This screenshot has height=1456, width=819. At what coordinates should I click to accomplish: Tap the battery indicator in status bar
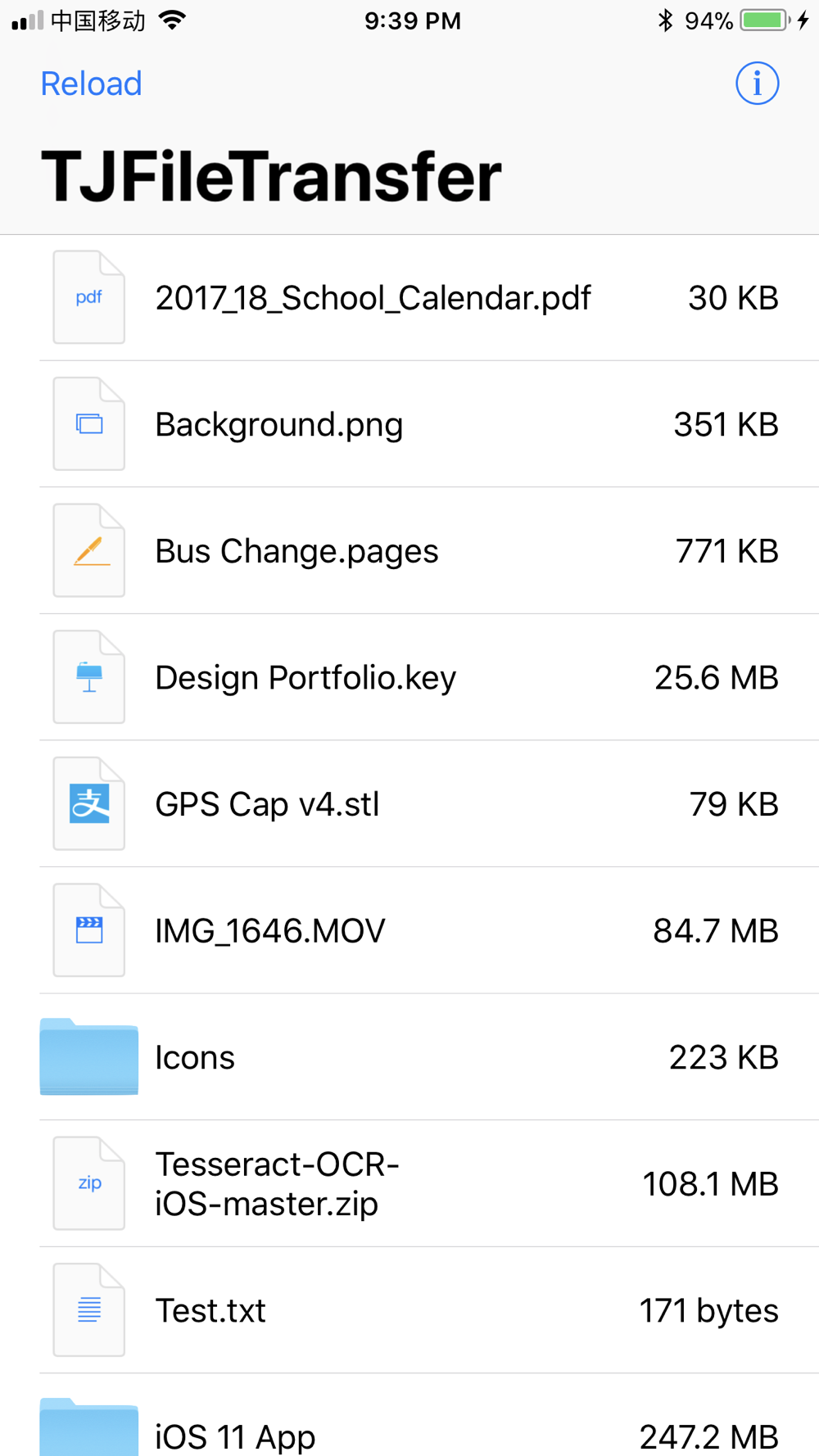pos(763,20)
